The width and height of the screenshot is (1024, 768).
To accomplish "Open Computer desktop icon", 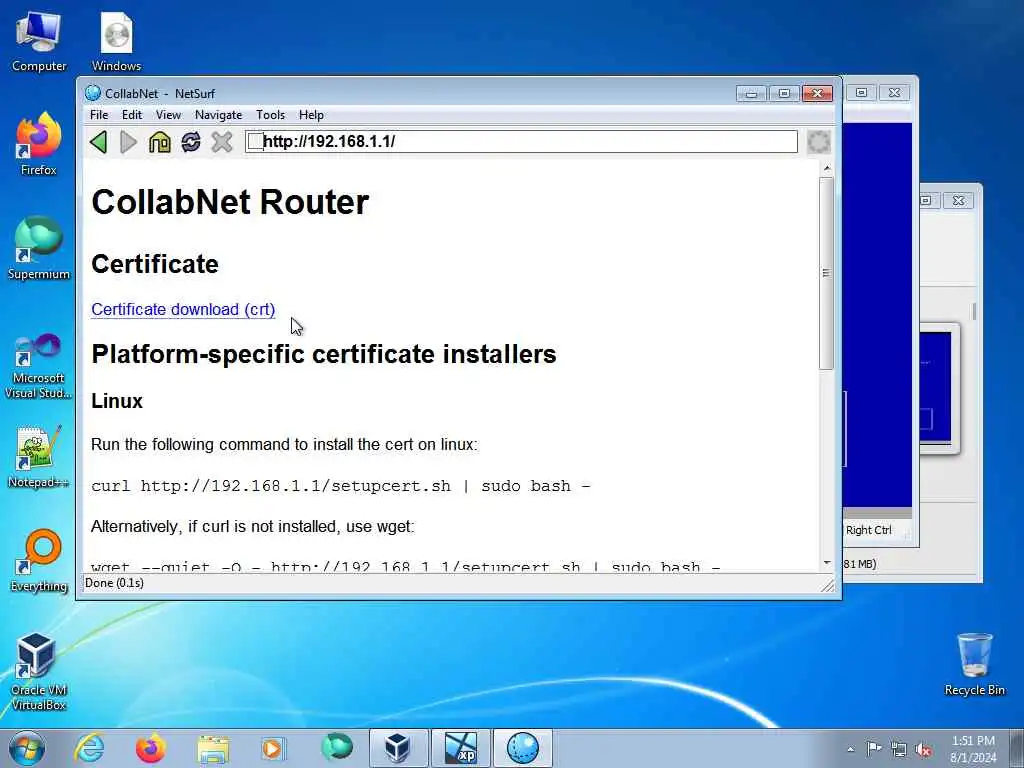I will pyautogui.click(x=39, y=42).
